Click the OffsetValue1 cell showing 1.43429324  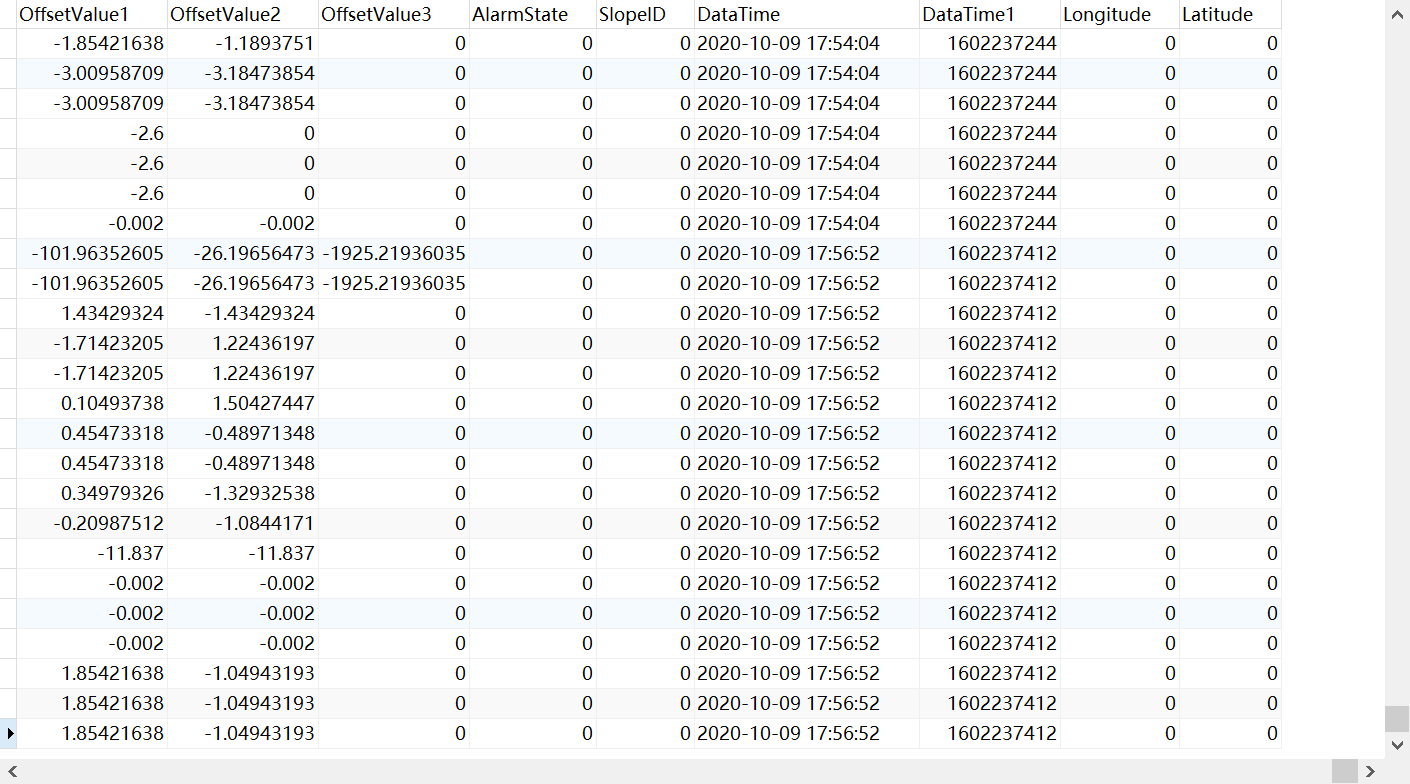point(92,314)
